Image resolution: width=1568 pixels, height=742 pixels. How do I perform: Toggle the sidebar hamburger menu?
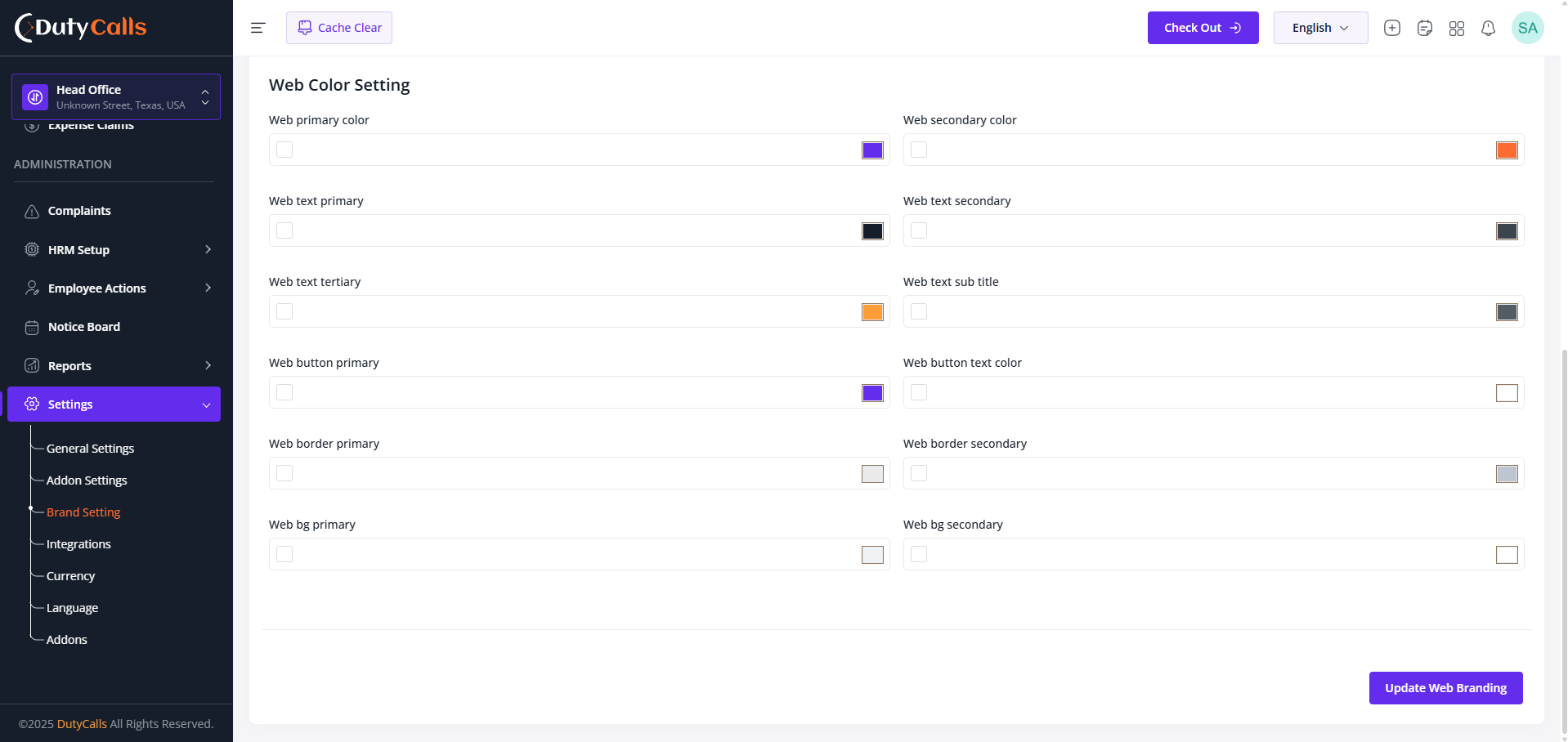[x=258, y=28]
